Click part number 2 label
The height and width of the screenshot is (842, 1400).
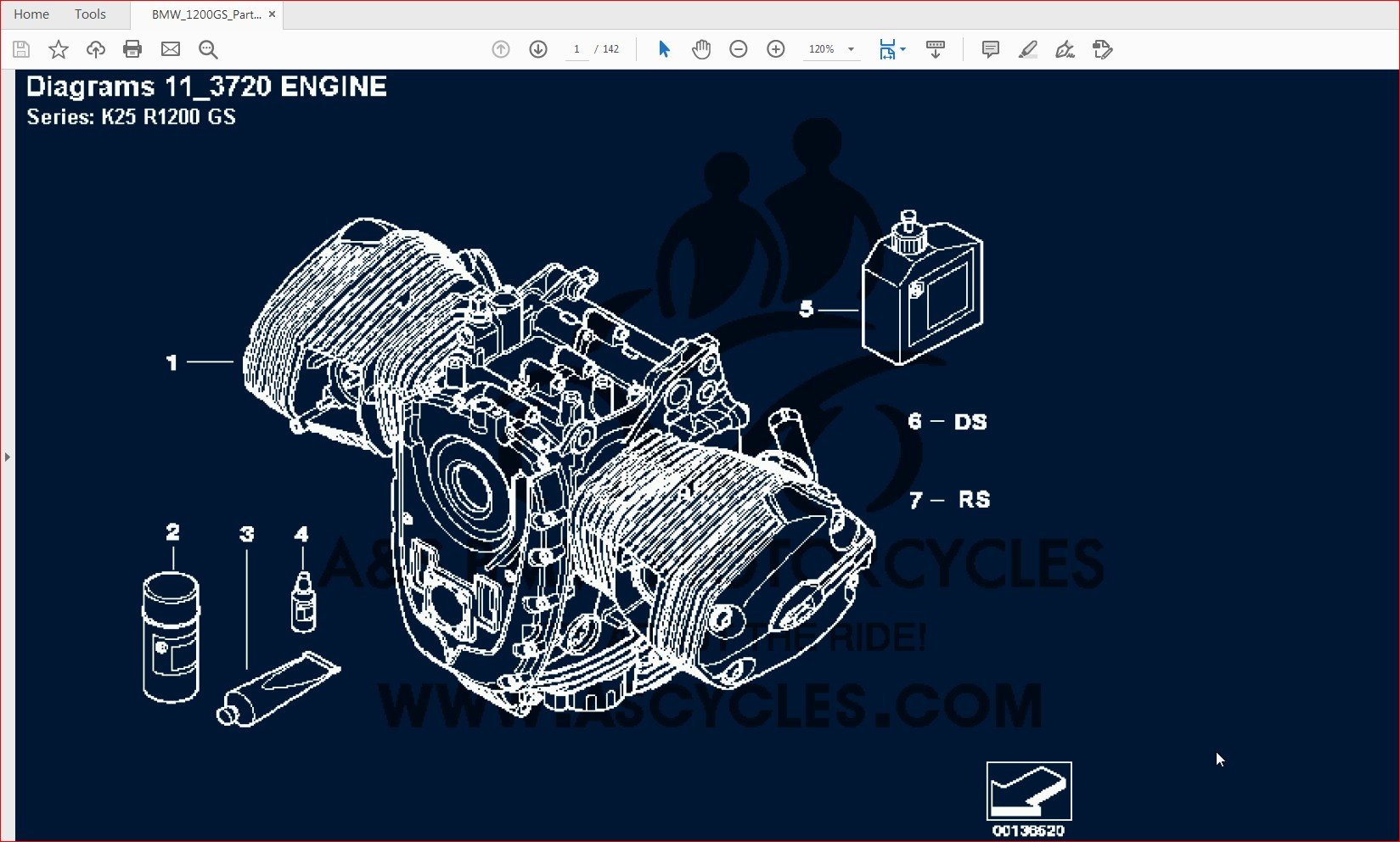pyautogui.click(x=172, y=532)
